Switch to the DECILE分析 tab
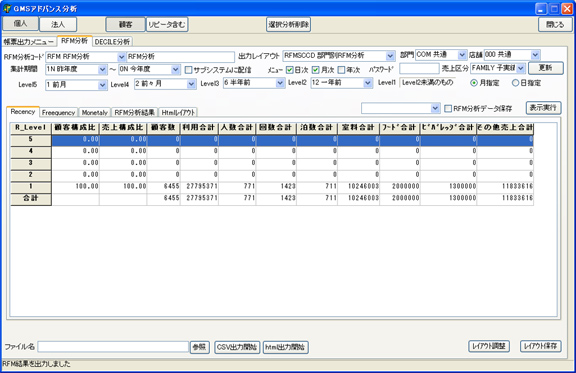 coord(112,42)
